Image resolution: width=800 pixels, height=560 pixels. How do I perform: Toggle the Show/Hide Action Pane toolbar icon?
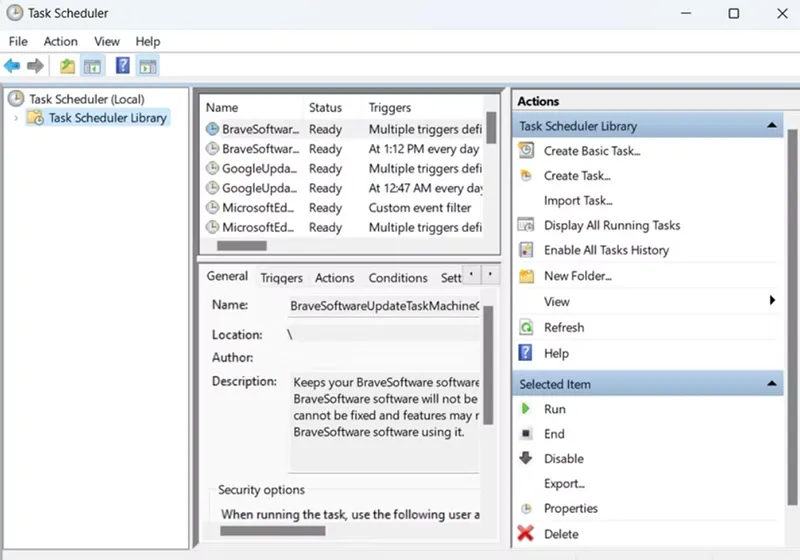click(148, 66)
